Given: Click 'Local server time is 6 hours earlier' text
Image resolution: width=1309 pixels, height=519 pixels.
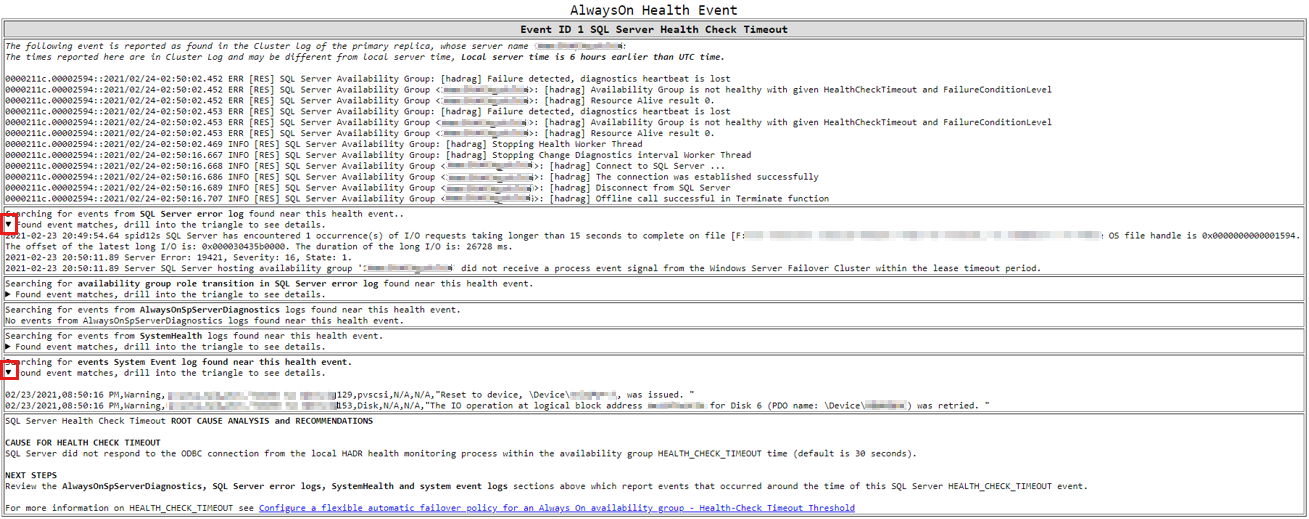Looking at the screenshot, I should pos(592,57).
